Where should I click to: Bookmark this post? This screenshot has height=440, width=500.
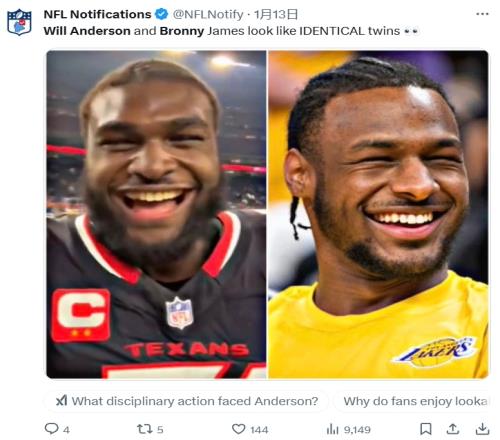pyautogui.click(x=426, y=429)
